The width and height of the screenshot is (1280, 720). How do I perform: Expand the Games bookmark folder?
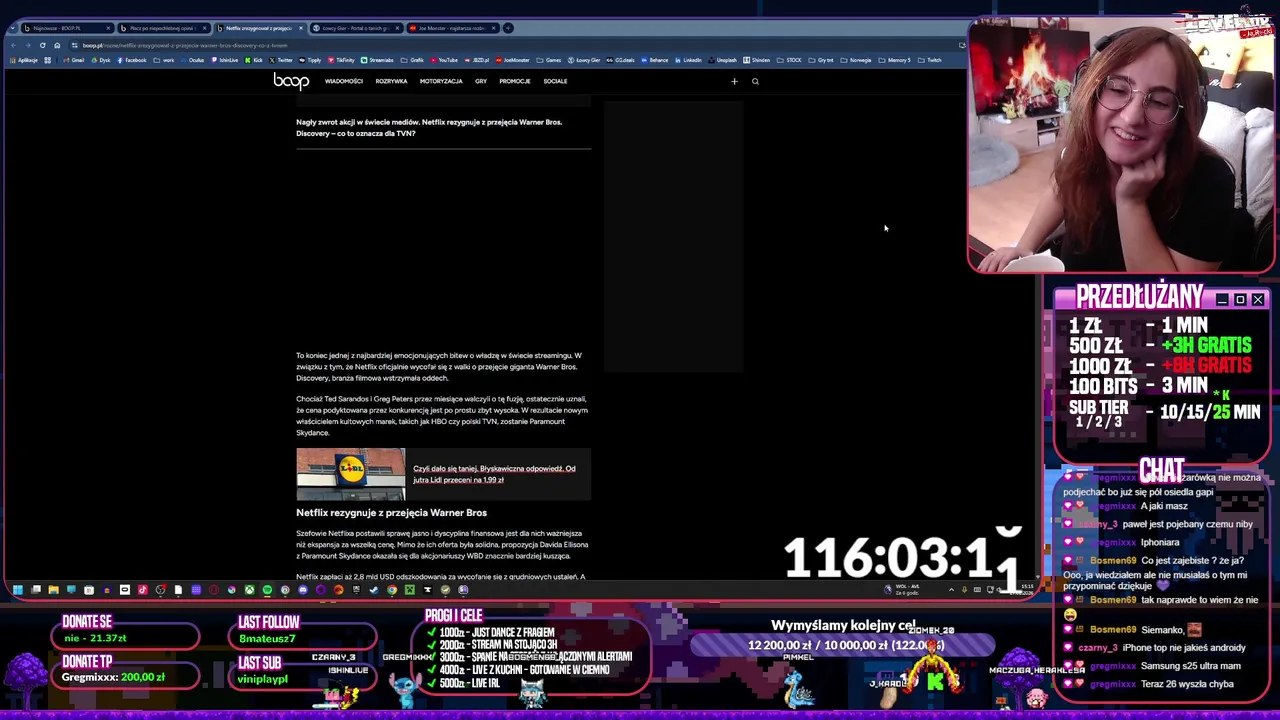click(x=549, y=60)
